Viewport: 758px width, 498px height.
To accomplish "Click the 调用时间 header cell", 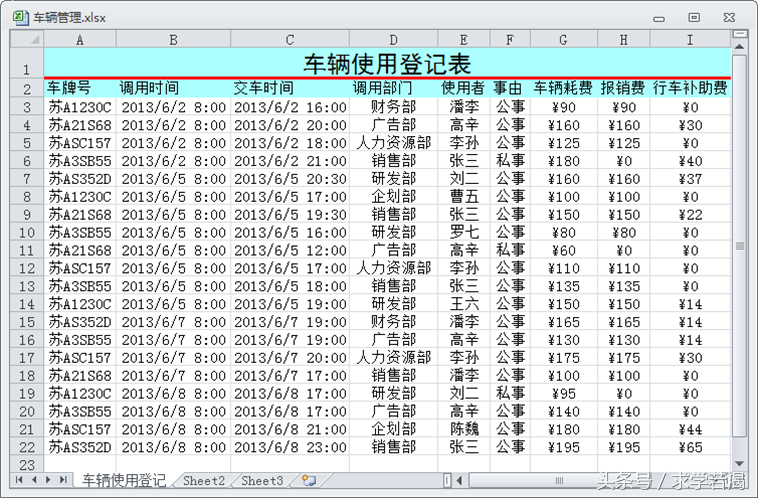I will click(x=173, y=88).
